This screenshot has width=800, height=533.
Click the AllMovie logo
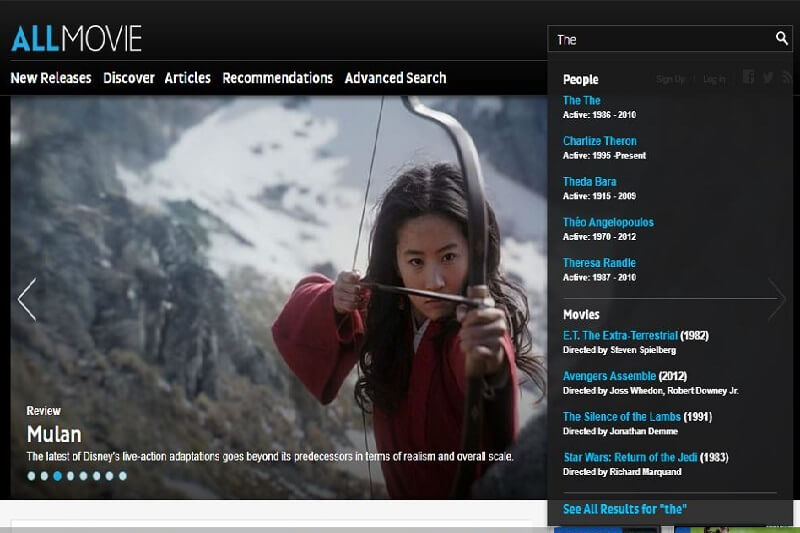coord(76,38)
